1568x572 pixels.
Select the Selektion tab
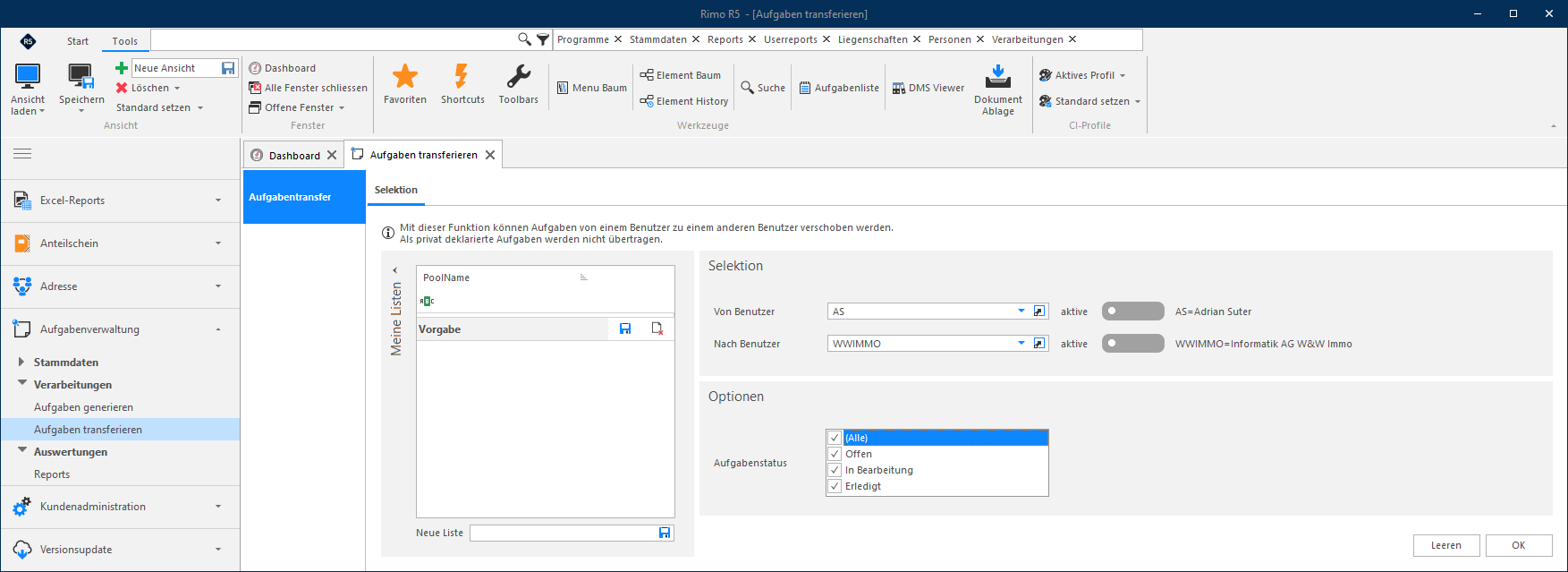point(396,190)
